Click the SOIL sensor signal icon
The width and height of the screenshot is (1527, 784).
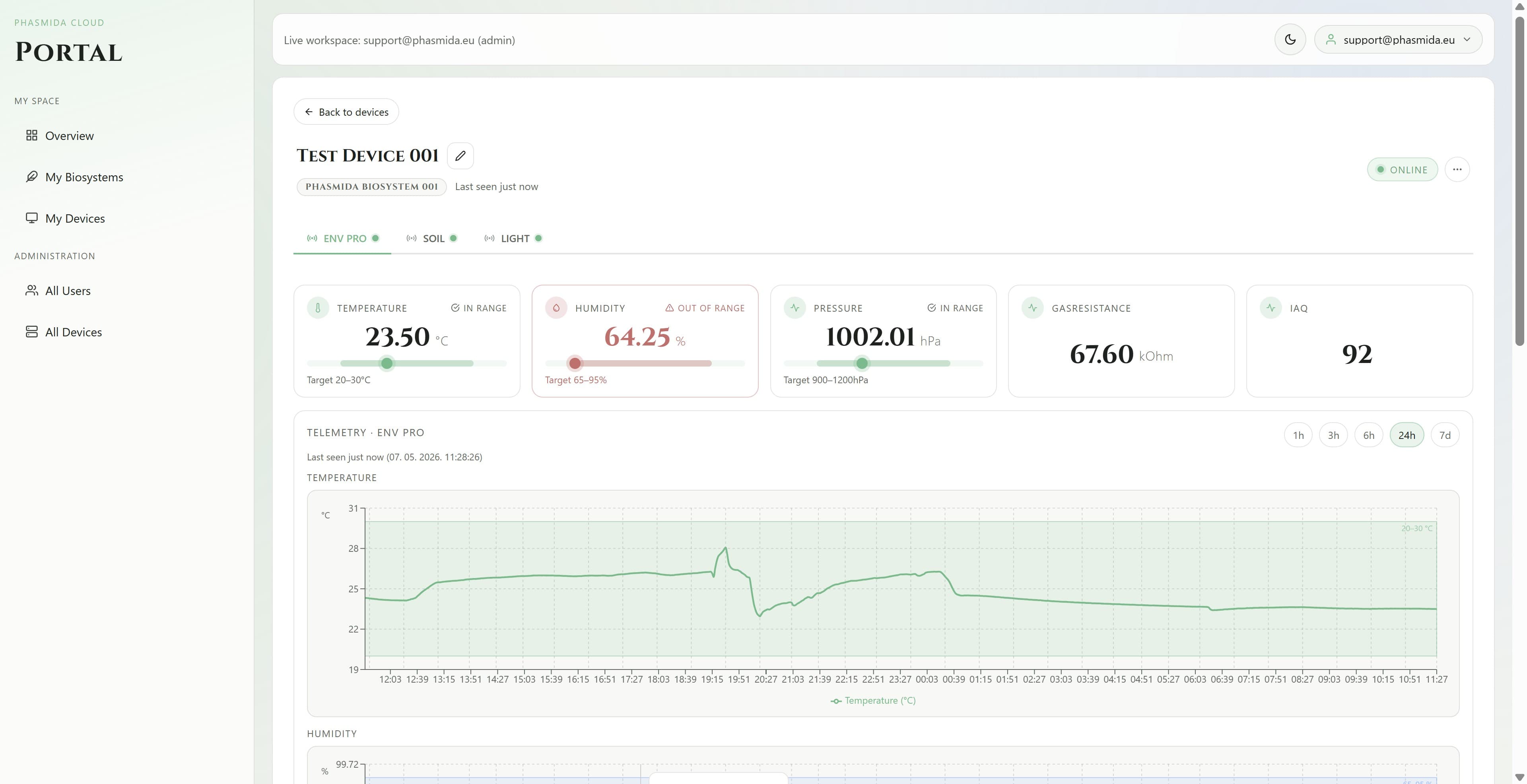412,238
